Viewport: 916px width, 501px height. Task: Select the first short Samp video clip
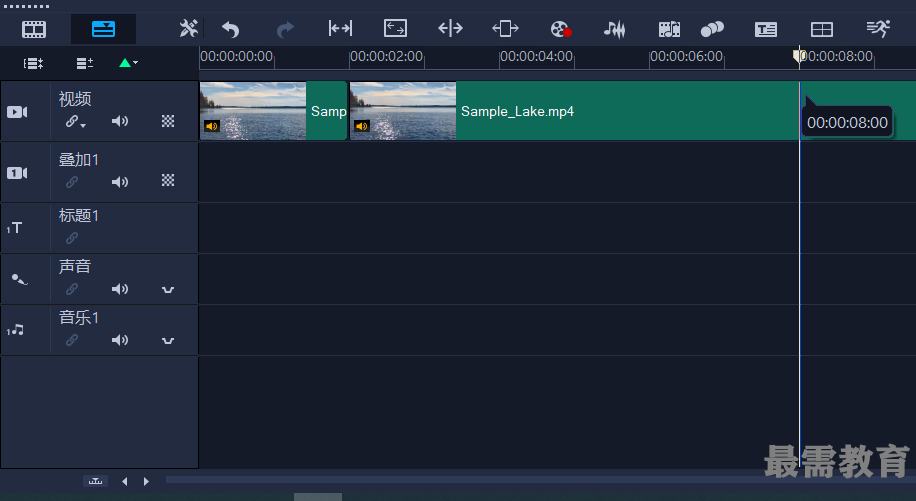coord(273,111)
